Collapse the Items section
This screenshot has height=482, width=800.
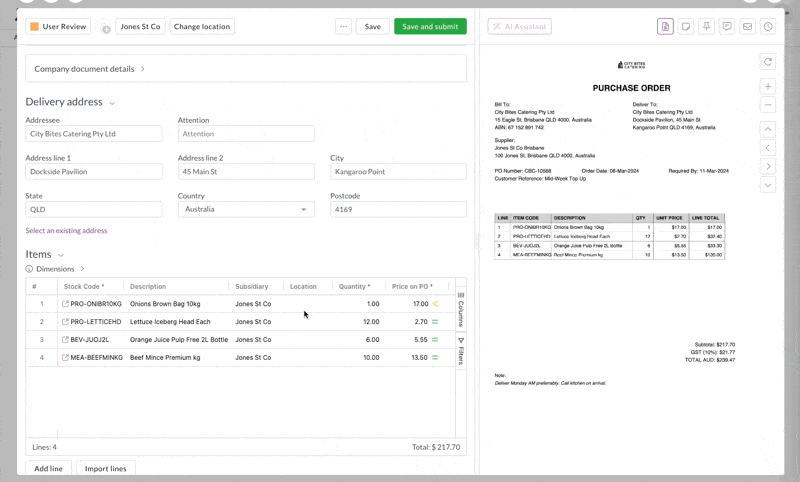pyautogui.click(x=61, y=255)
